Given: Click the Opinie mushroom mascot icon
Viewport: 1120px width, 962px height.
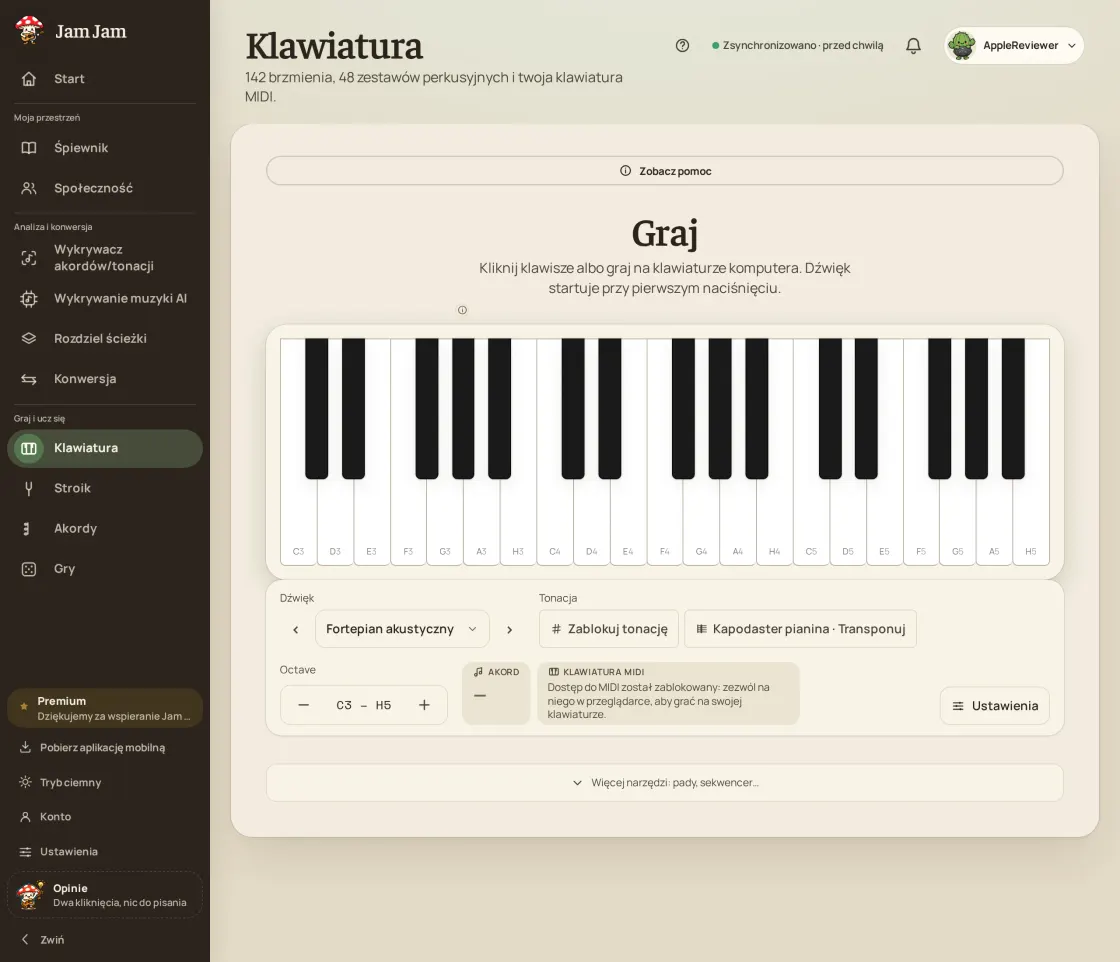Looking at the screenshot, I should coord(30,895).
